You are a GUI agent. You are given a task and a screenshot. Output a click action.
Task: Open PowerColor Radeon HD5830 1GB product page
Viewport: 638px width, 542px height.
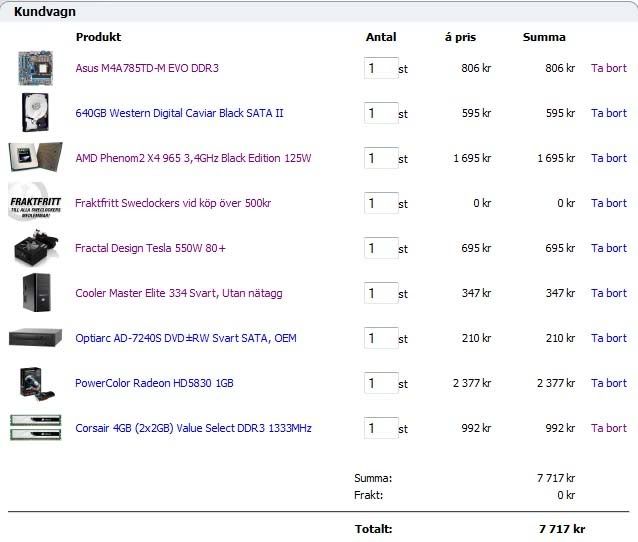pos(154,383)
